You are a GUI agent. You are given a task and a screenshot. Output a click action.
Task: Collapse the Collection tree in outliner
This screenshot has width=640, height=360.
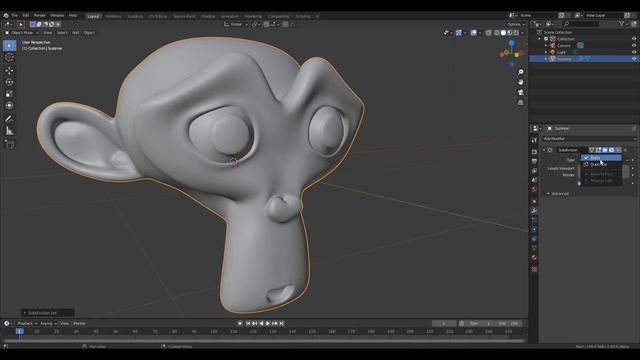click(540, 39)
